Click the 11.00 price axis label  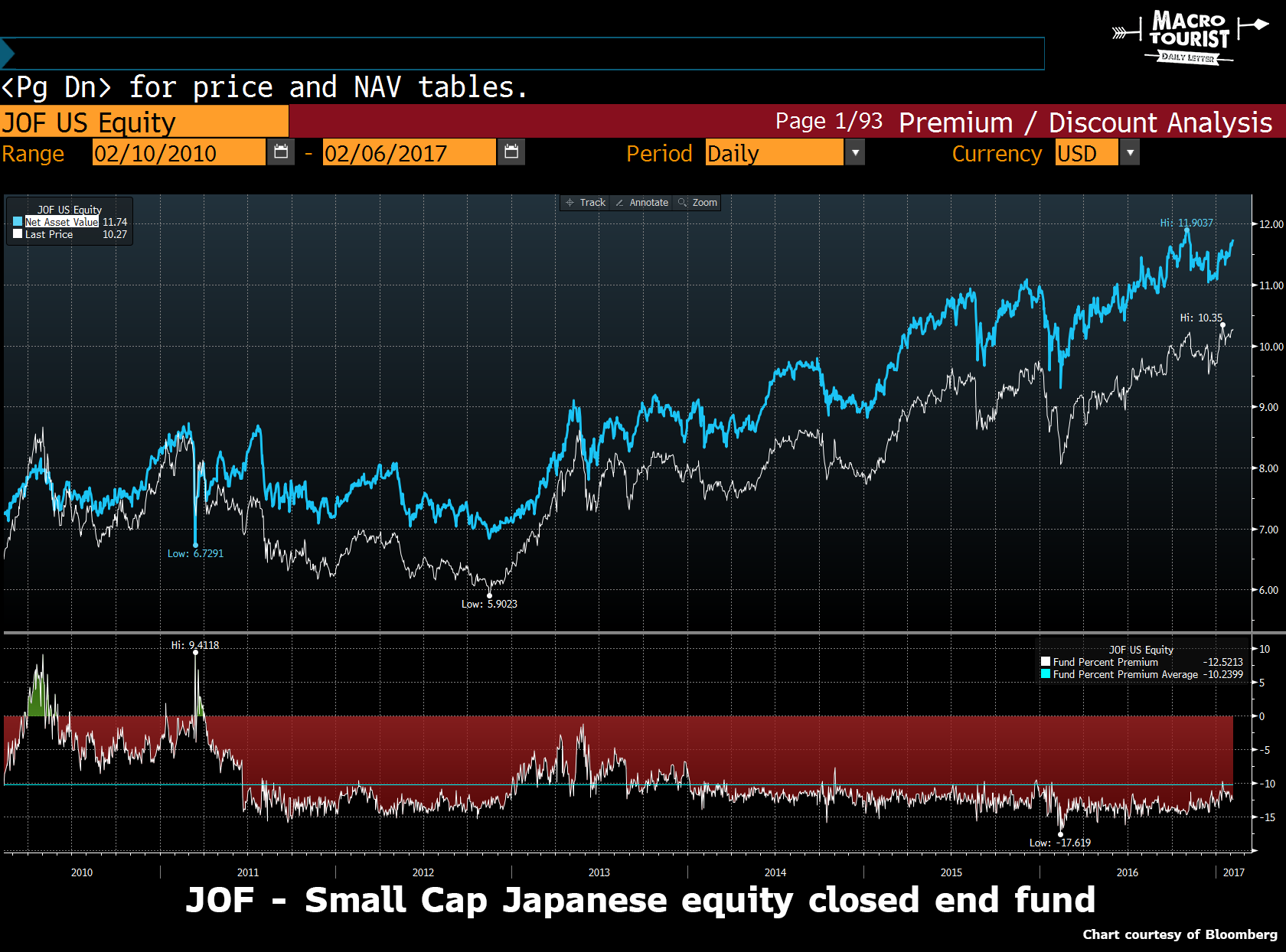[x=1271, y=285]
